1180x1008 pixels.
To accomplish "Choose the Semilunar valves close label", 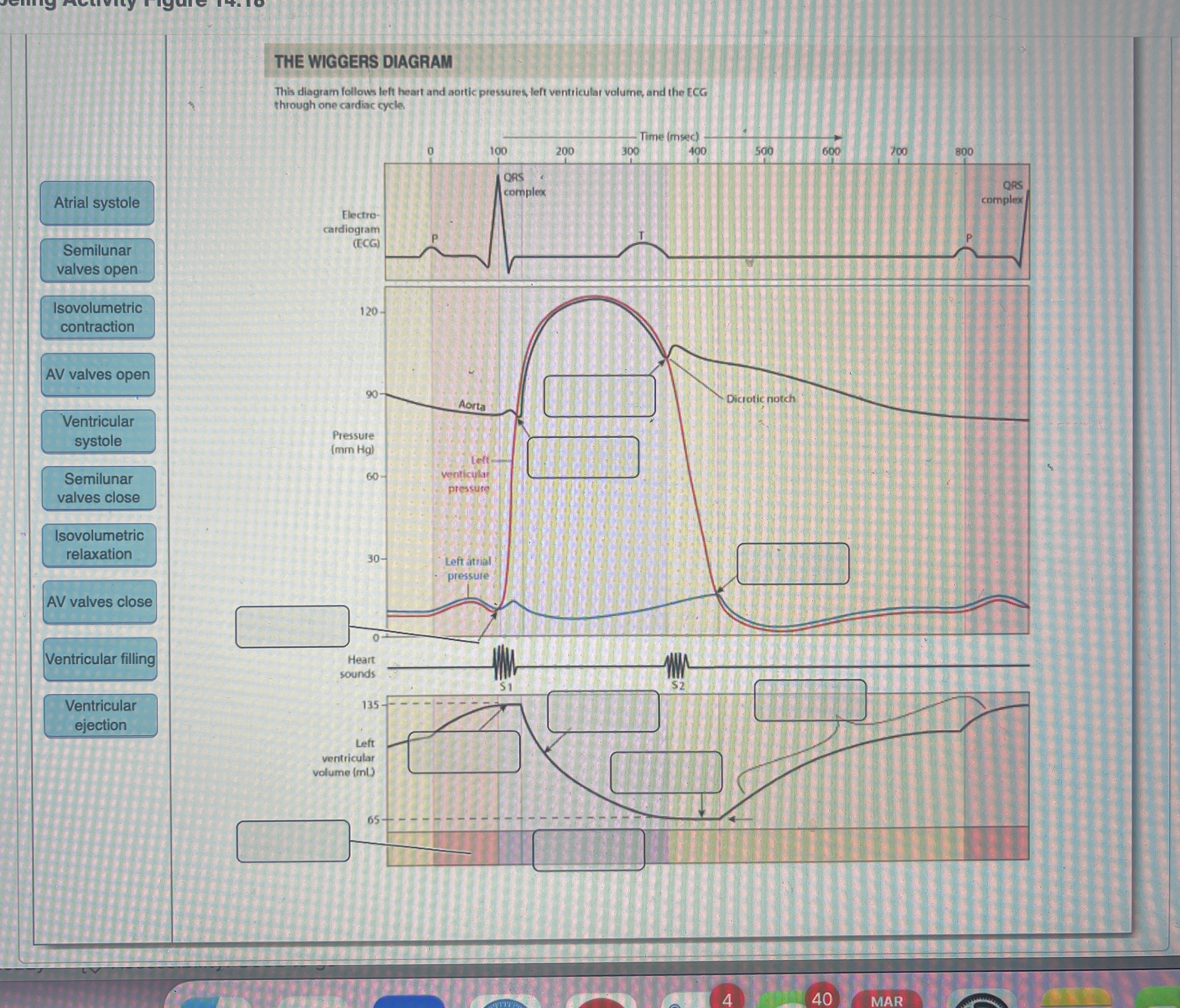I will pyautogui.click(x=99, y=488).
